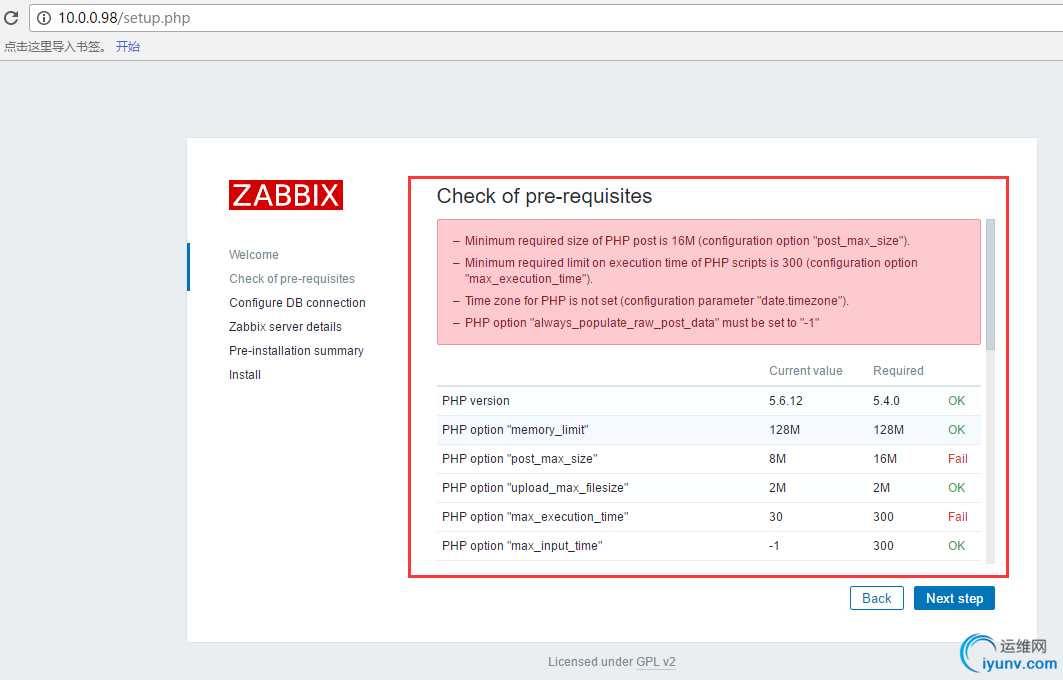Viewport: 1063px width, 680px height.
Task: Click the -1 current value for max_input_time
Action: pos(774,546)
